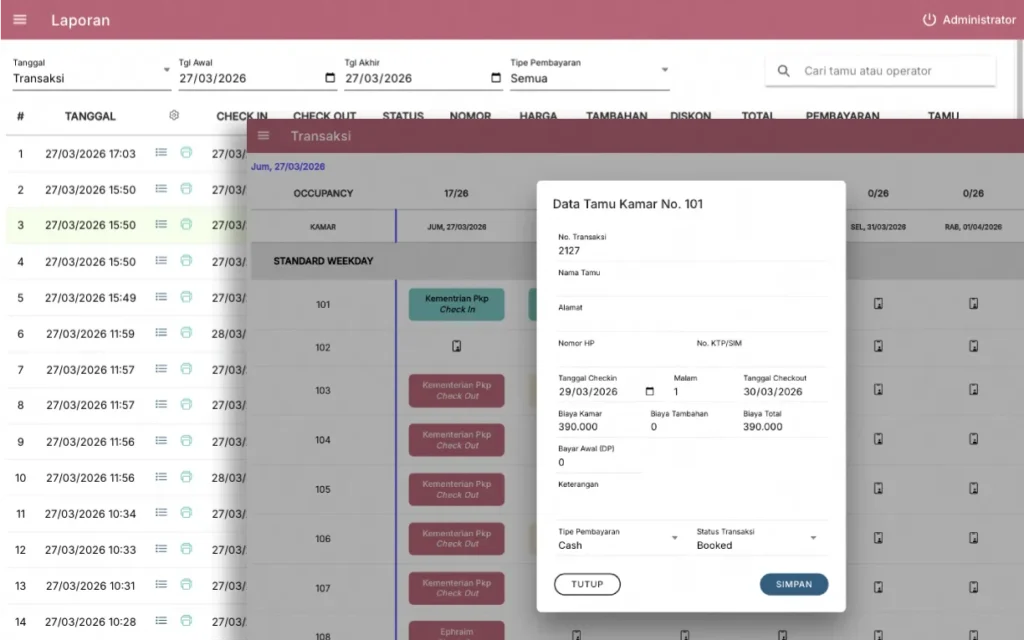Open the Status Transaksi Booked dropdown
Viewport: 1024px width, 640px height.
tap(813, 538)
